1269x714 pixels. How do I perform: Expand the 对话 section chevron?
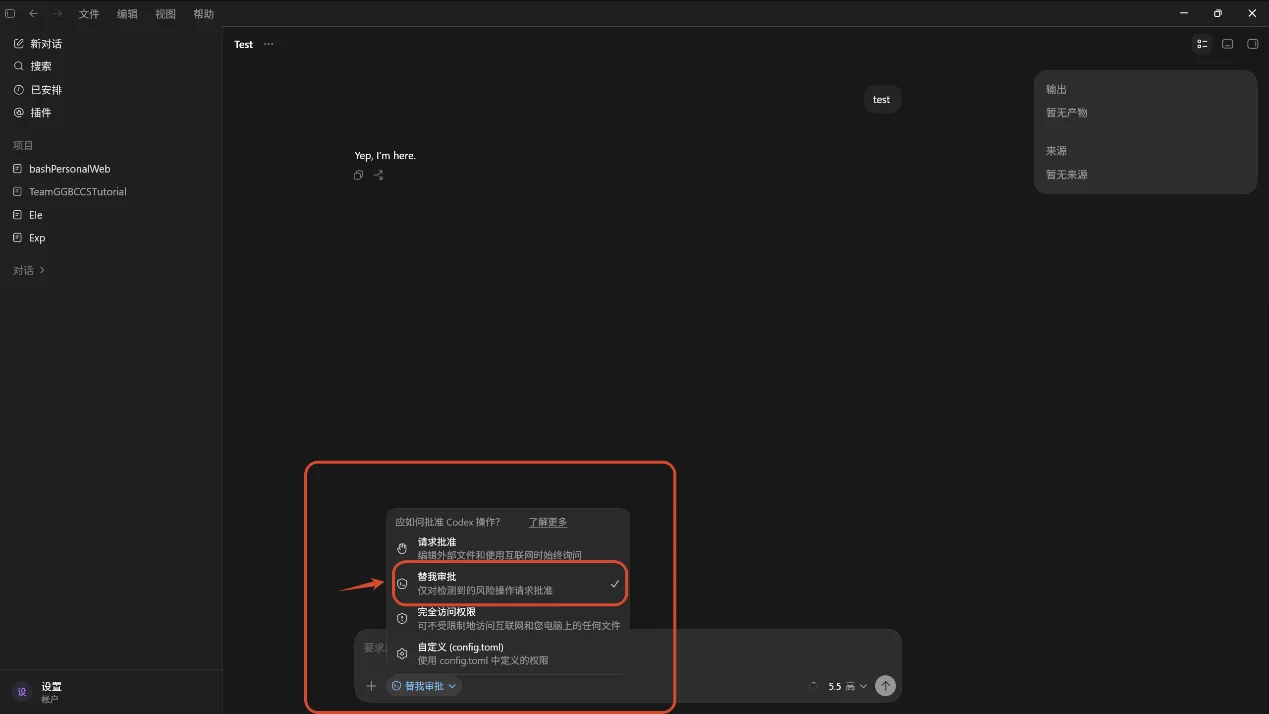(x=42, y=271)
